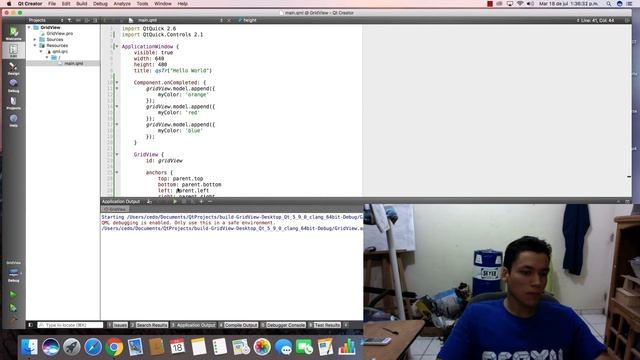This screenshot has width=640, height=360.
Task: Open the Projects mode in sidebar
Action: pyautogui.click(x=13, y=103)
